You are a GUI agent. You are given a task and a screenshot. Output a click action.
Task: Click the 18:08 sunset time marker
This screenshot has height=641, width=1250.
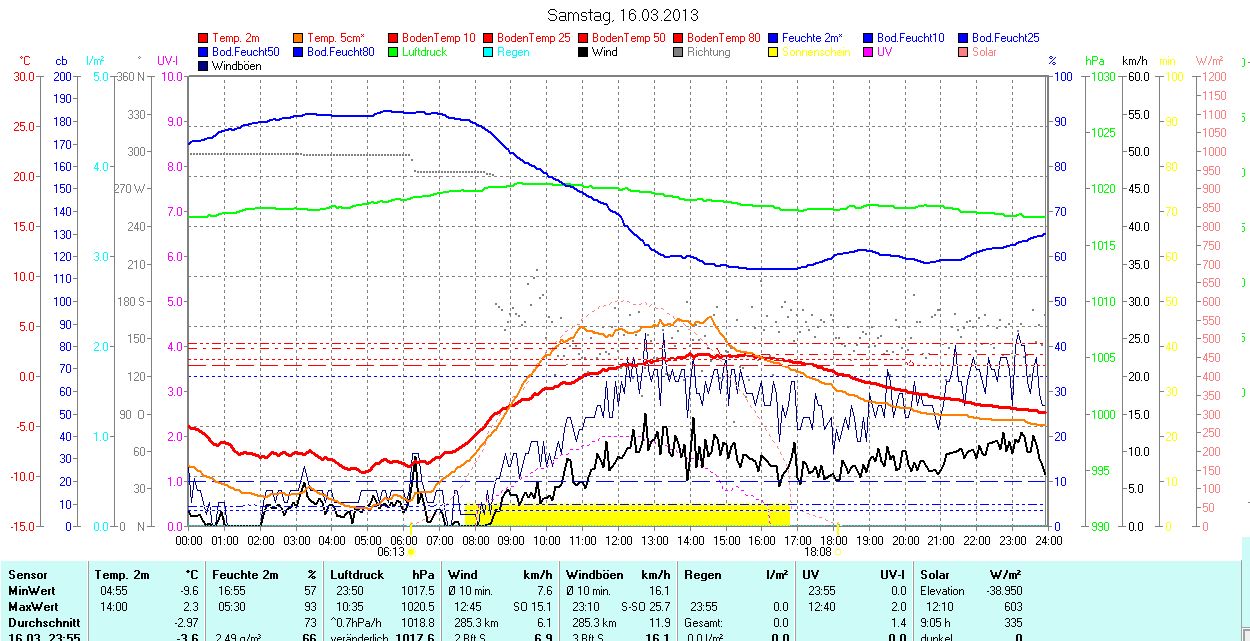[x=818, y=551]
